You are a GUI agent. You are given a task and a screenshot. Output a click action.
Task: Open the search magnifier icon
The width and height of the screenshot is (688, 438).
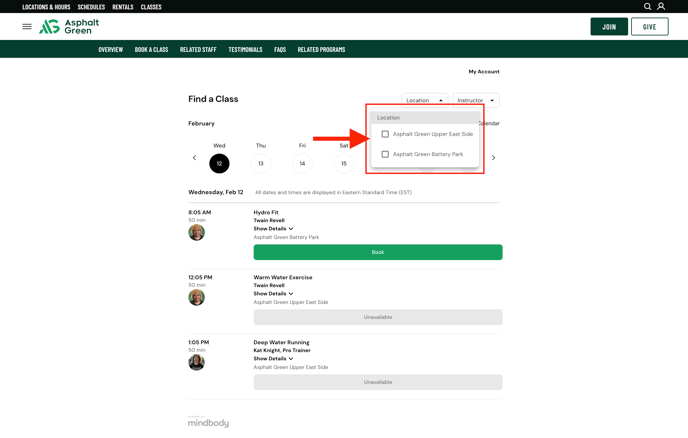(648, 7)
